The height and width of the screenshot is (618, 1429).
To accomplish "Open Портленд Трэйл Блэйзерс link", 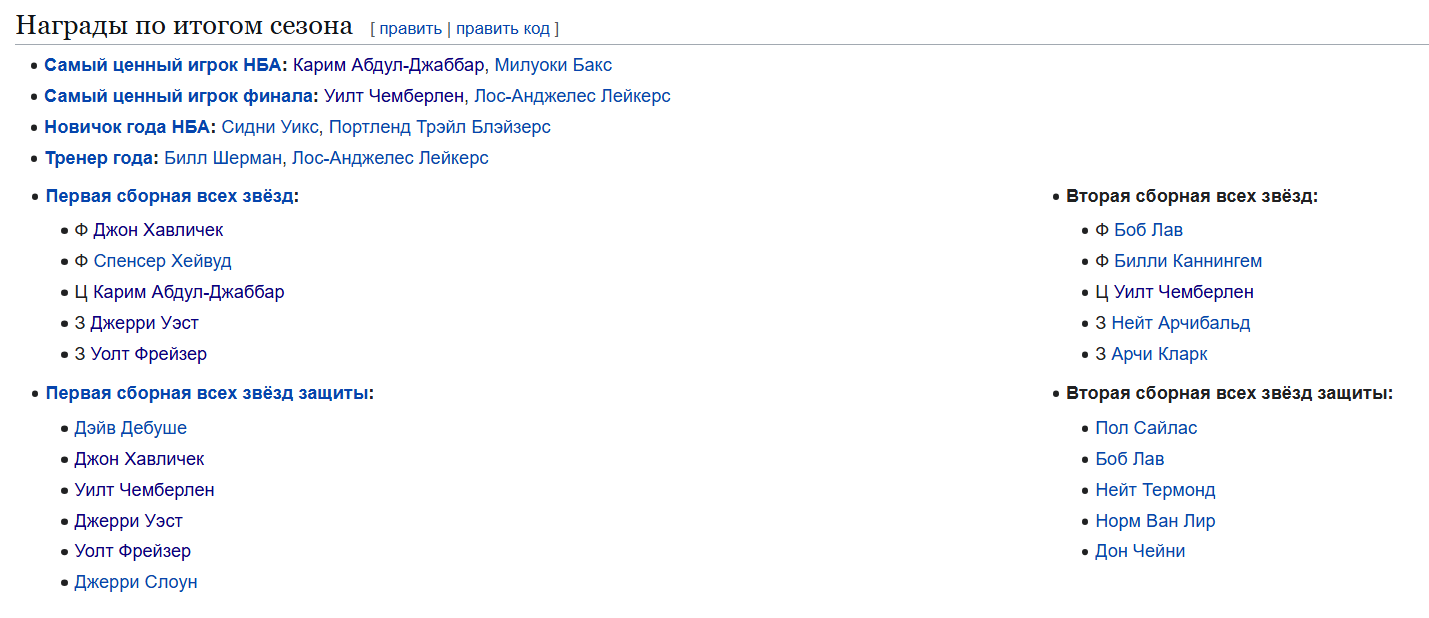I will coord(440,127).
